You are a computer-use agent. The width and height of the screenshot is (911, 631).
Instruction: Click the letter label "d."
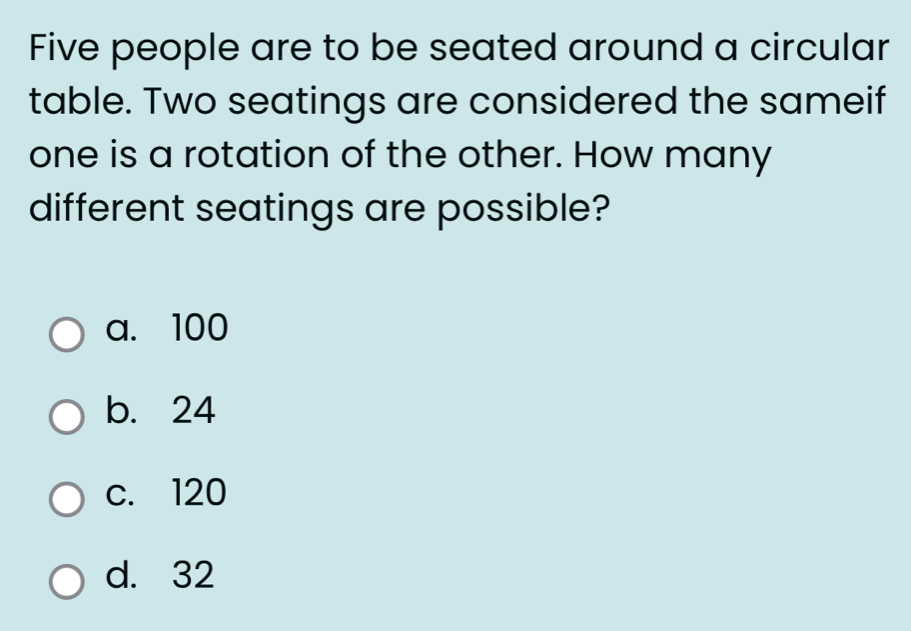pyautogui.click(x=121, y=574)
